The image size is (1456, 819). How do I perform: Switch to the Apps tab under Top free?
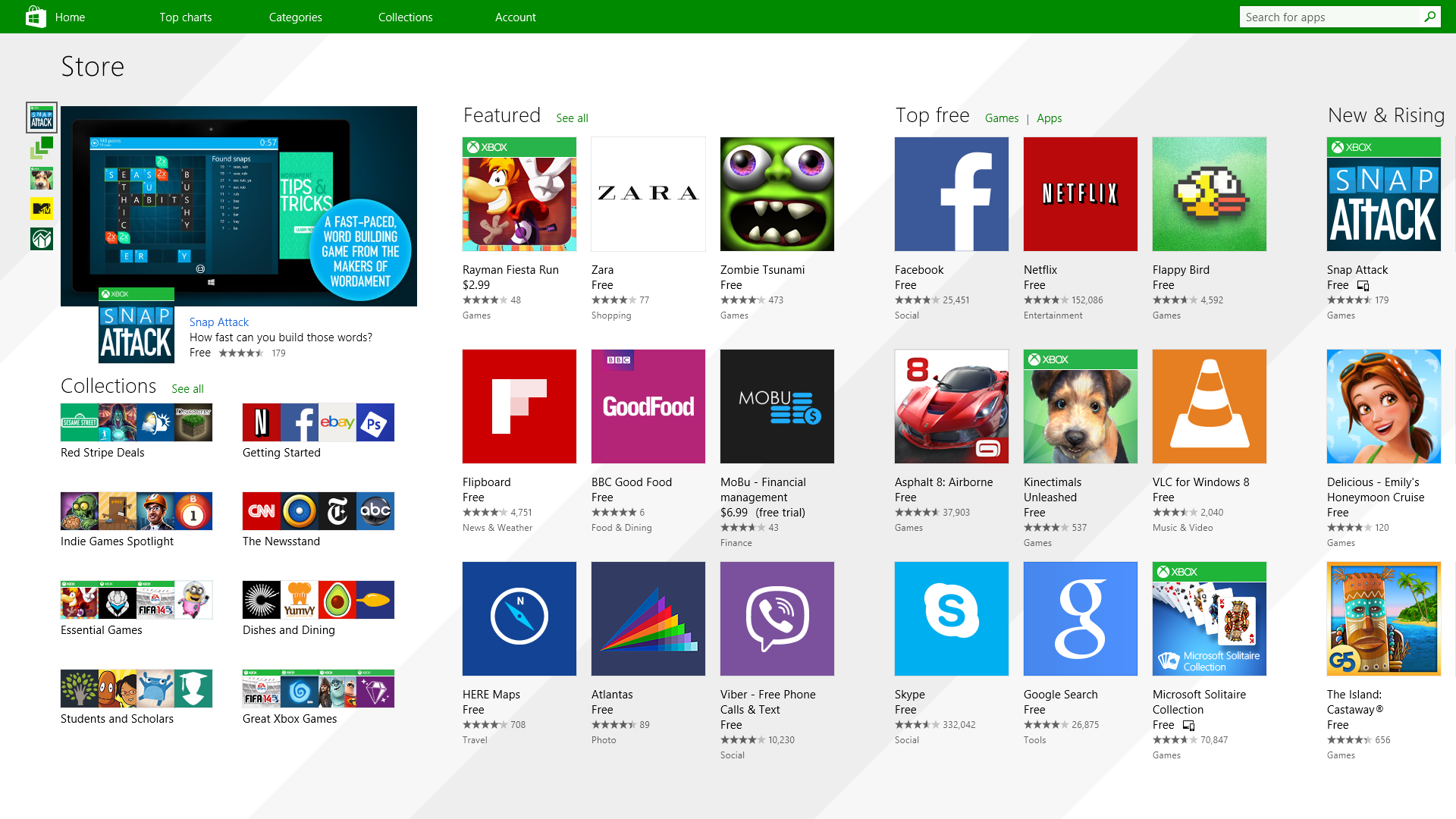point(1049,117)
